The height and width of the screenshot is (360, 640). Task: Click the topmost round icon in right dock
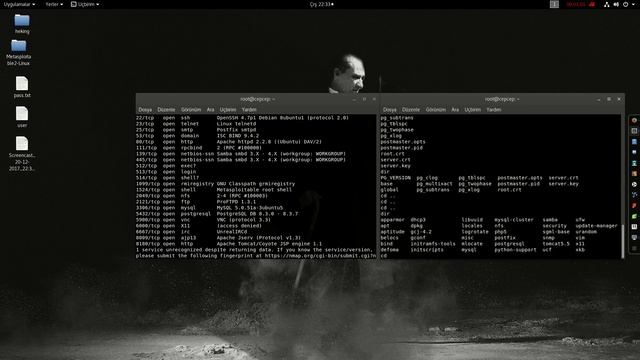click(634, 120)
